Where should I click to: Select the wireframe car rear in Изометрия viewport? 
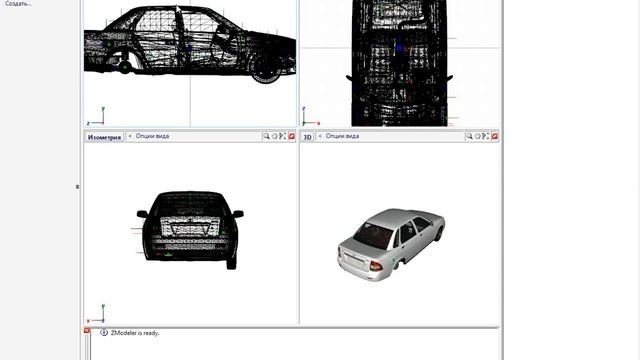190,230
